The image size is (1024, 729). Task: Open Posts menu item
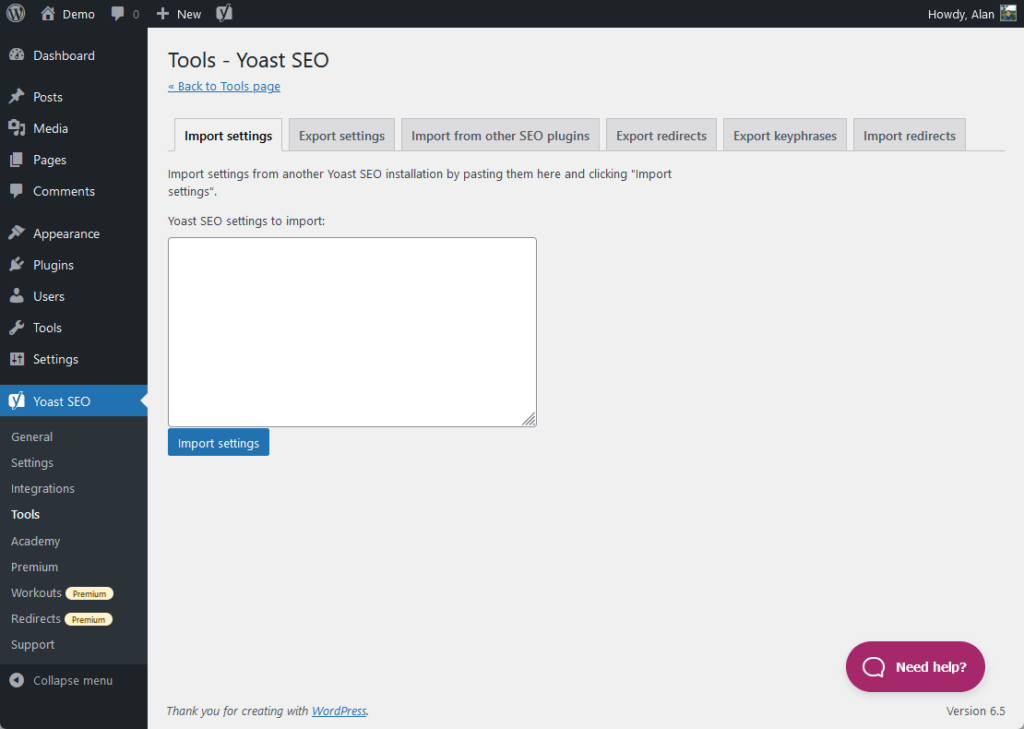(x=48, y=97)
